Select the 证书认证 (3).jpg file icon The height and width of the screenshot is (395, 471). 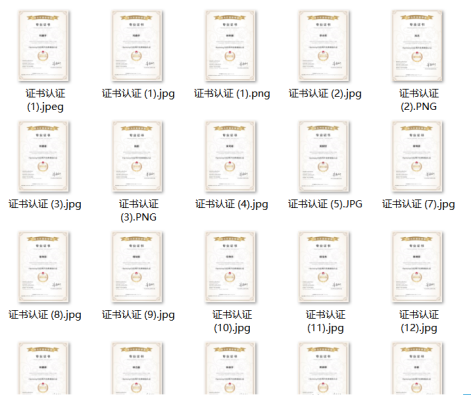[43, 156]
